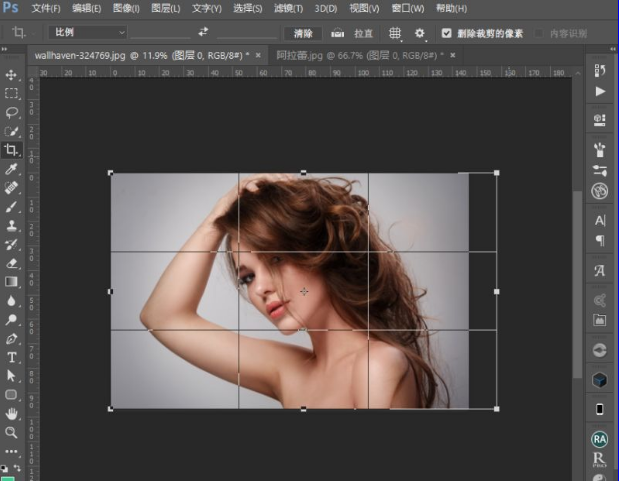Open the Character panel icon

coord(600,220)
